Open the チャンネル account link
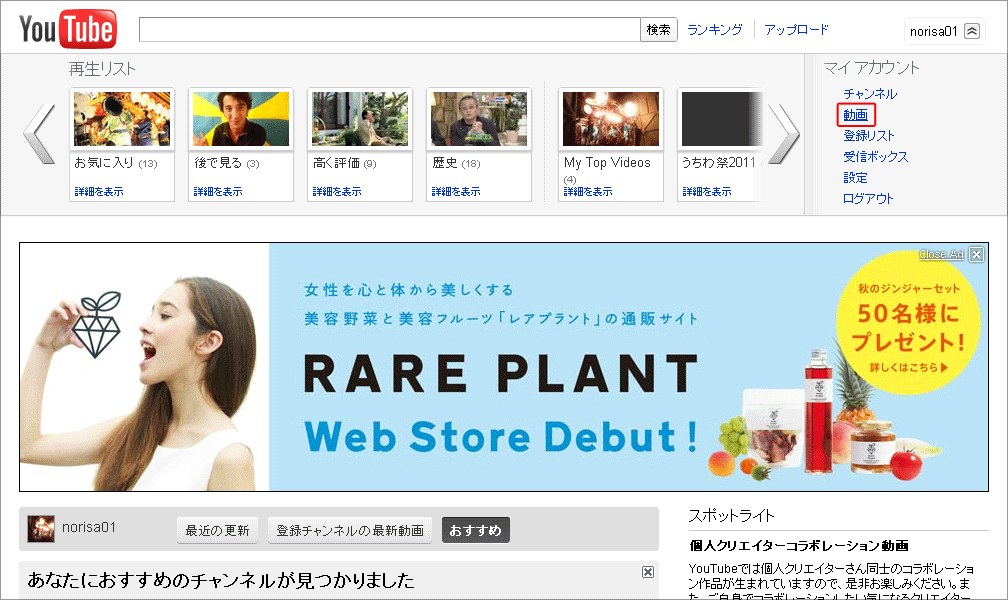 [870, 94]
